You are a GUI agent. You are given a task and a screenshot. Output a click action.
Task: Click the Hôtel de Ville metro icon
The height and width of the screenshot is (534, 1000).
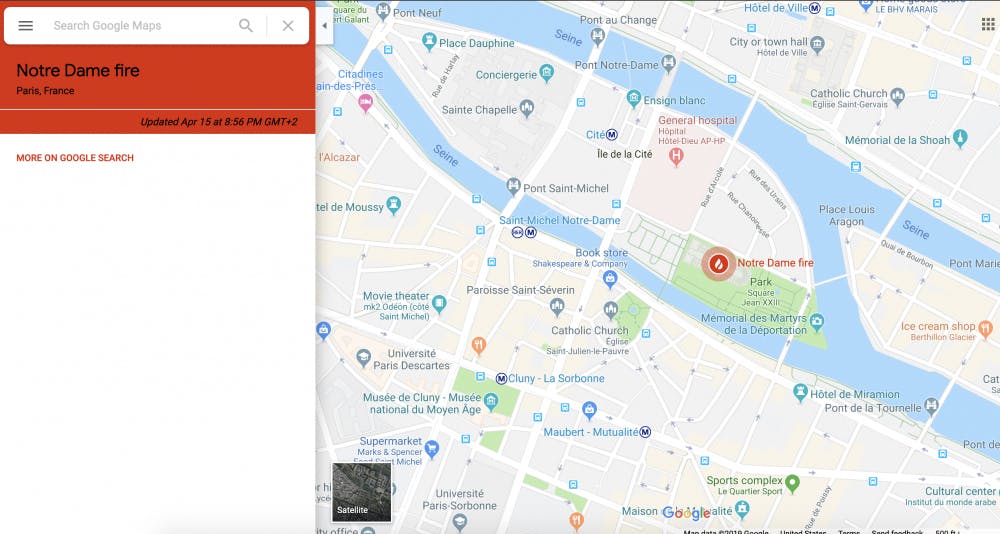click(x=814, y=8)
